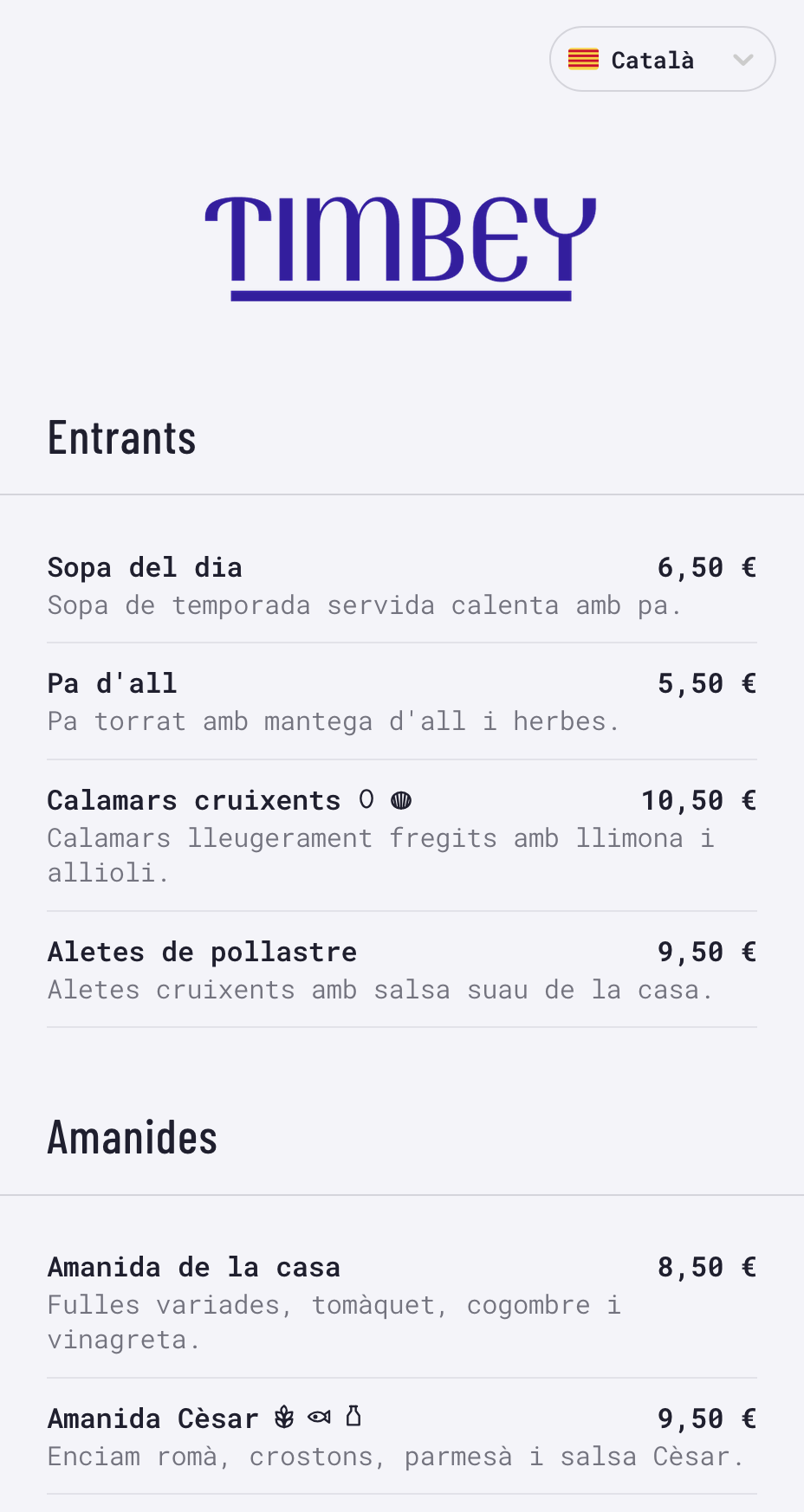Click the Amanida Cèsar dish name

coord(153,1419)
